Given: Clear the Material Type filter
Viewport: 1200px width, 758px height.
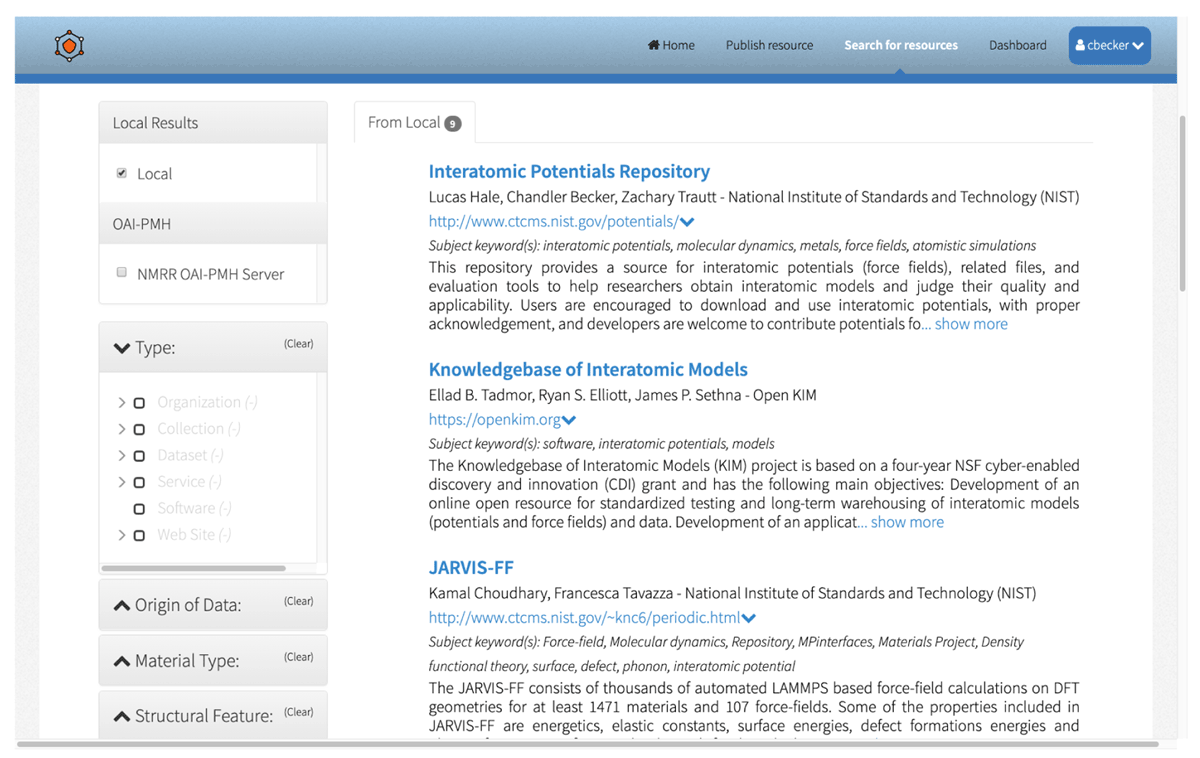Looking at the screenshot, I should point(299,657).
